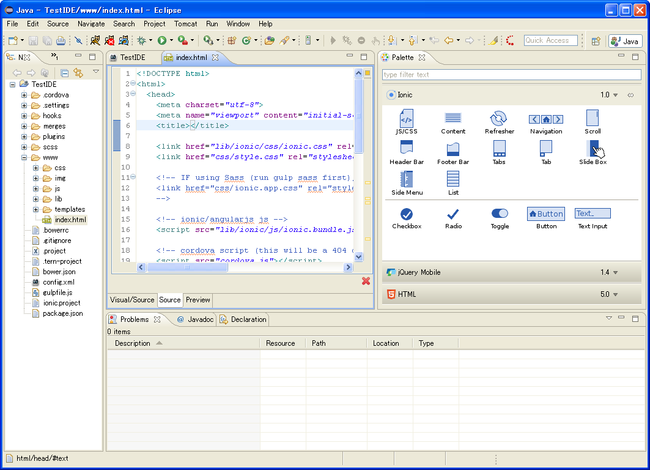
Task: Open the Navigate menu
Action: pos(91,24)
